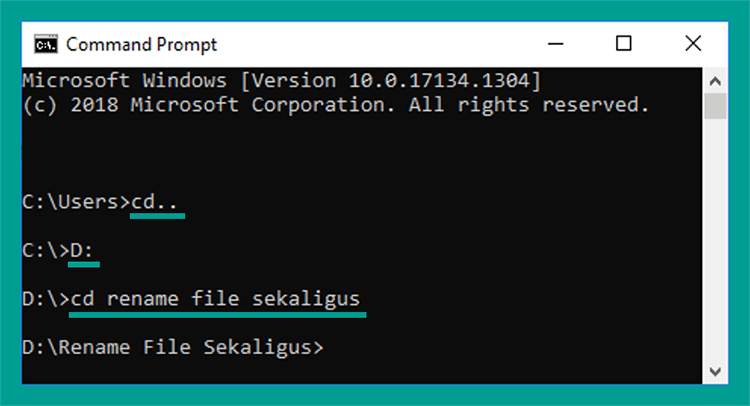
Task: Click the scrollbar up arrow
Action: click(715, 81)
